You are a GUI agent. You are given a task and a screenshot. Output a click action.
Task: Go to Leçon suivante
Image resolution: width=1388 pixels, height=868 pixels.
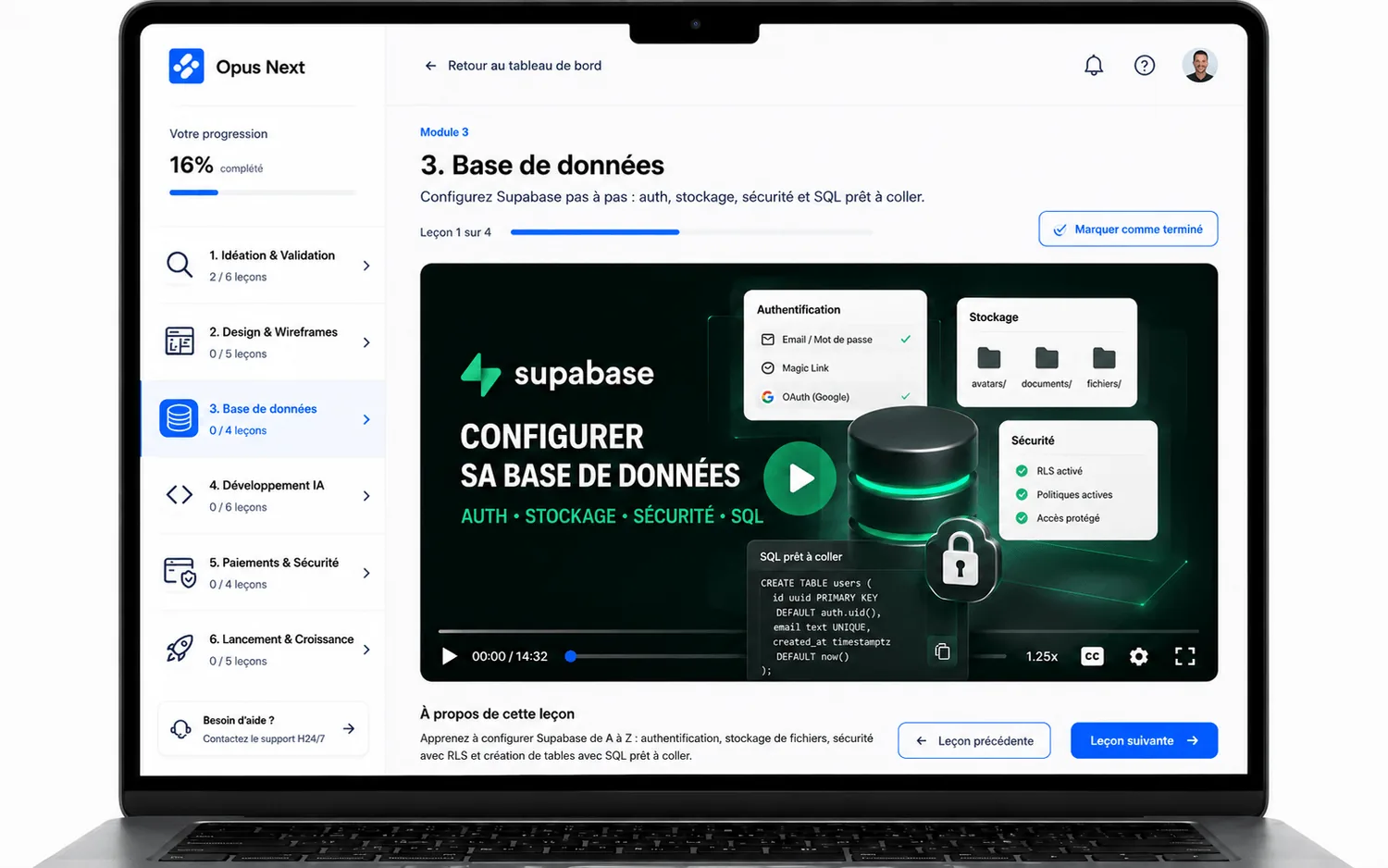[1144, 740]
